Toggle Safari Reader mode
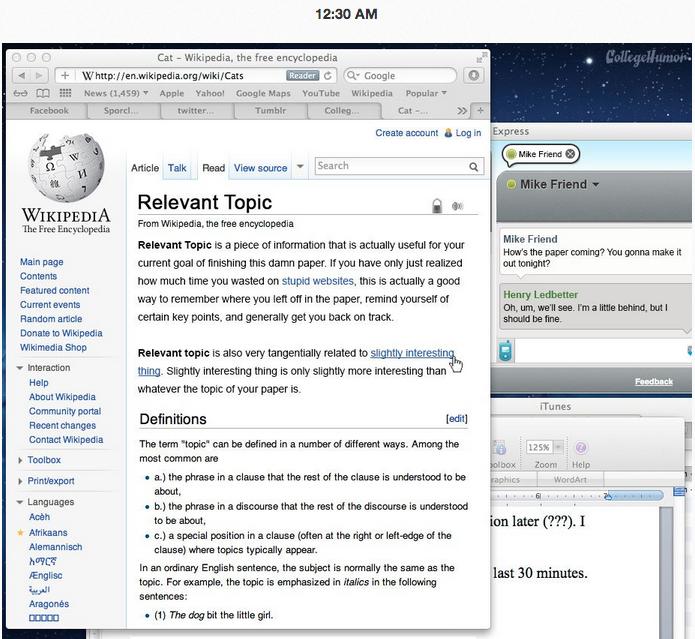This screenshot has height=639, width=695. click(301, 76)
